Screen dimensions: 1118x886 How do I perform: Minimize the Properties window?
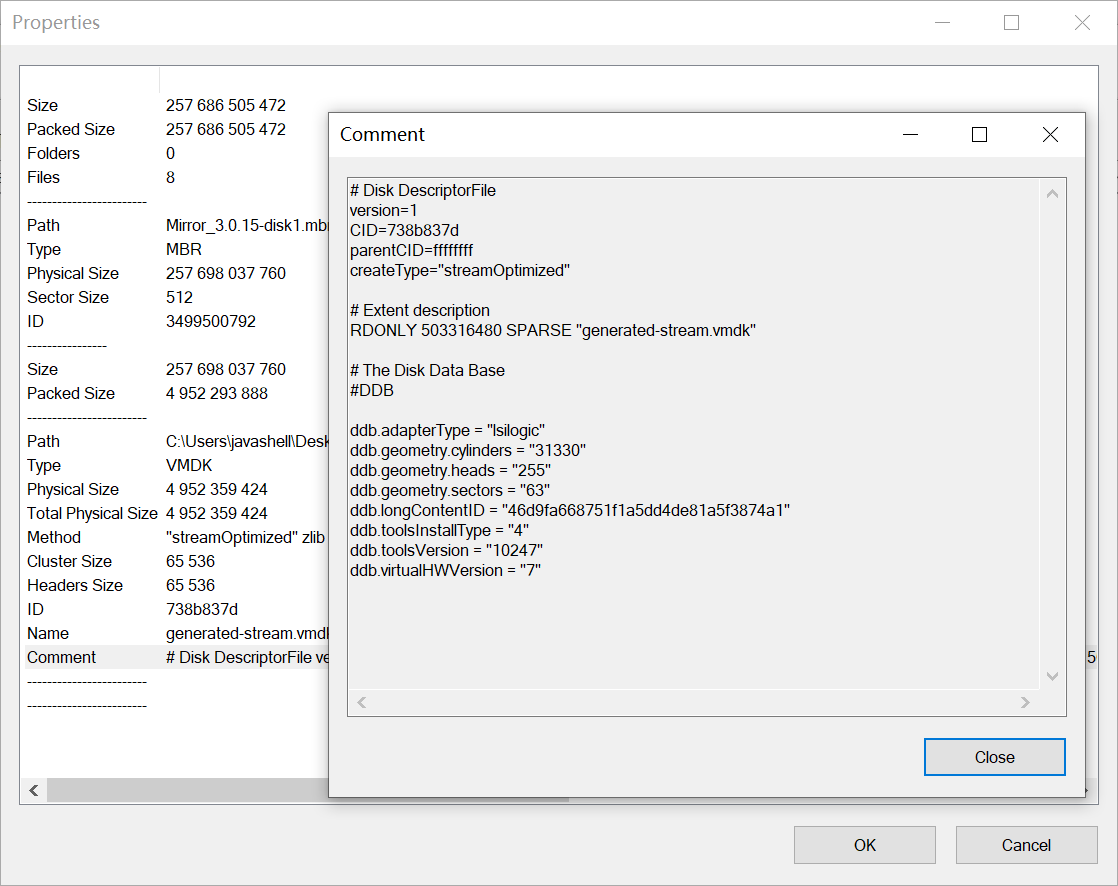[943, 23]
